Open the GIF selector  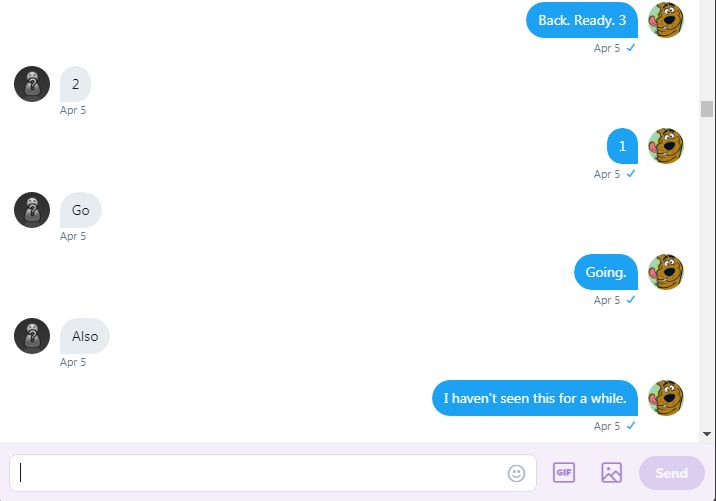pos(564,472)
